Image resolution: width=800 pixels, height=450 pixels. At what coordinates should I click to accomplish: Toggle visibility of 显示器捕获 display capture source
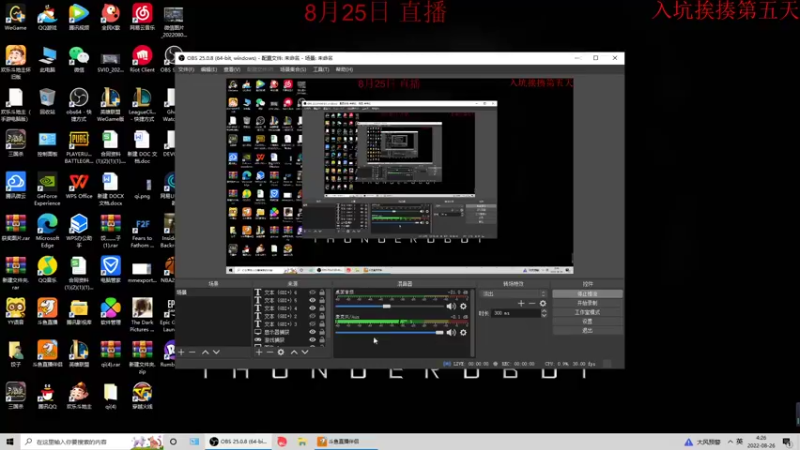pos(312,332)
